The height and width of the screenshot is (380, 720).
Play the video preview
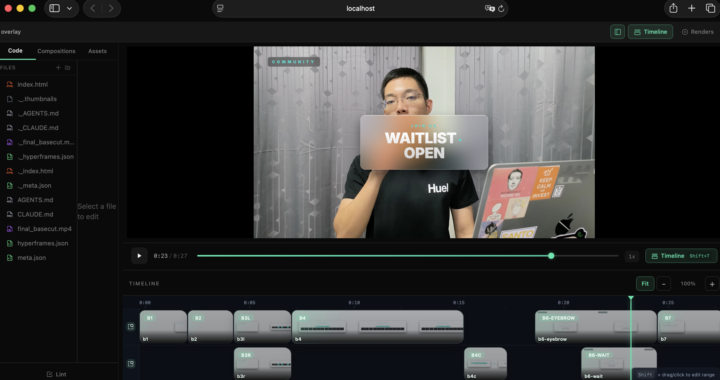click(x=139, y=256)
